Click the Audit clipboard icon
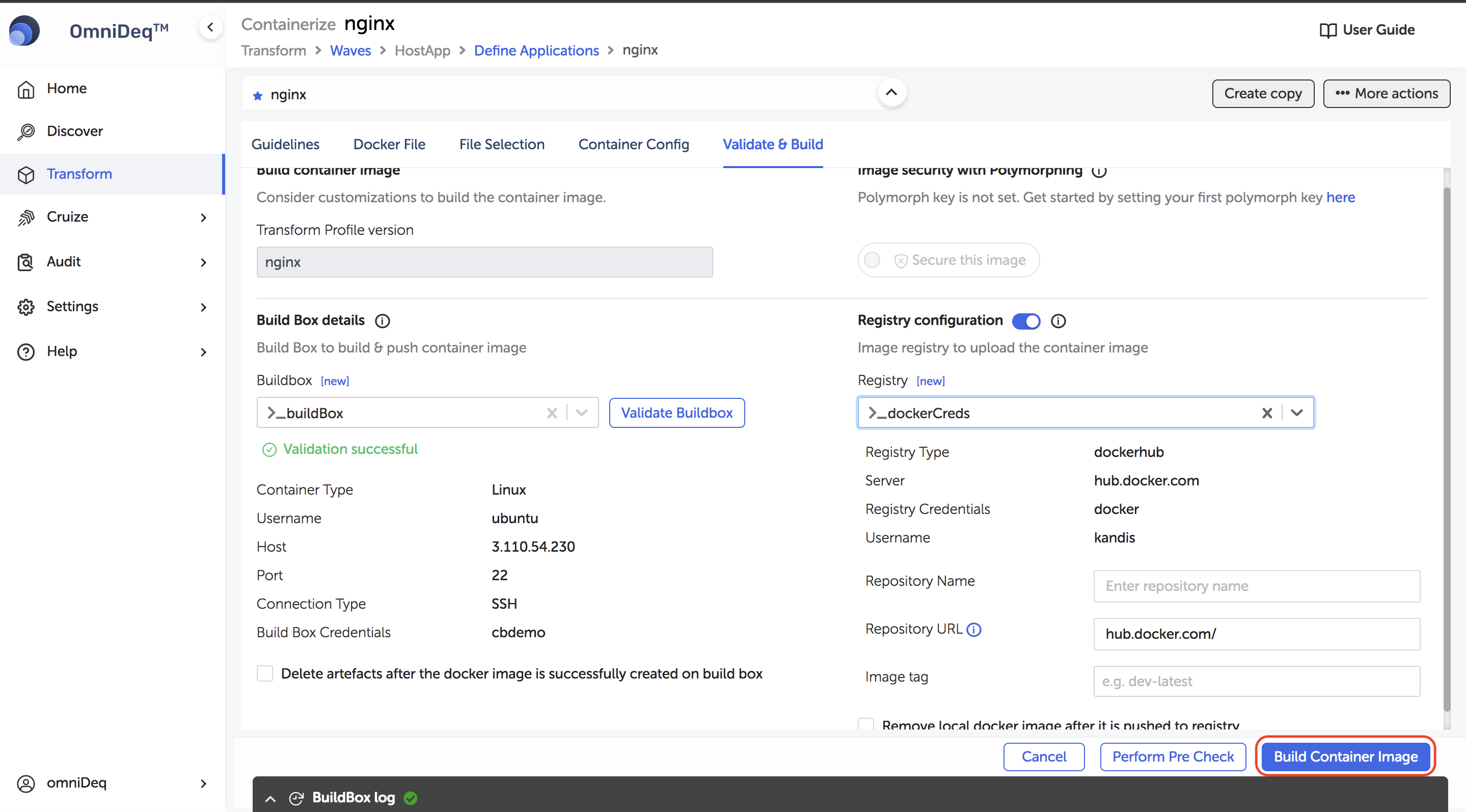1466x812 pixels. click(25, 262)
